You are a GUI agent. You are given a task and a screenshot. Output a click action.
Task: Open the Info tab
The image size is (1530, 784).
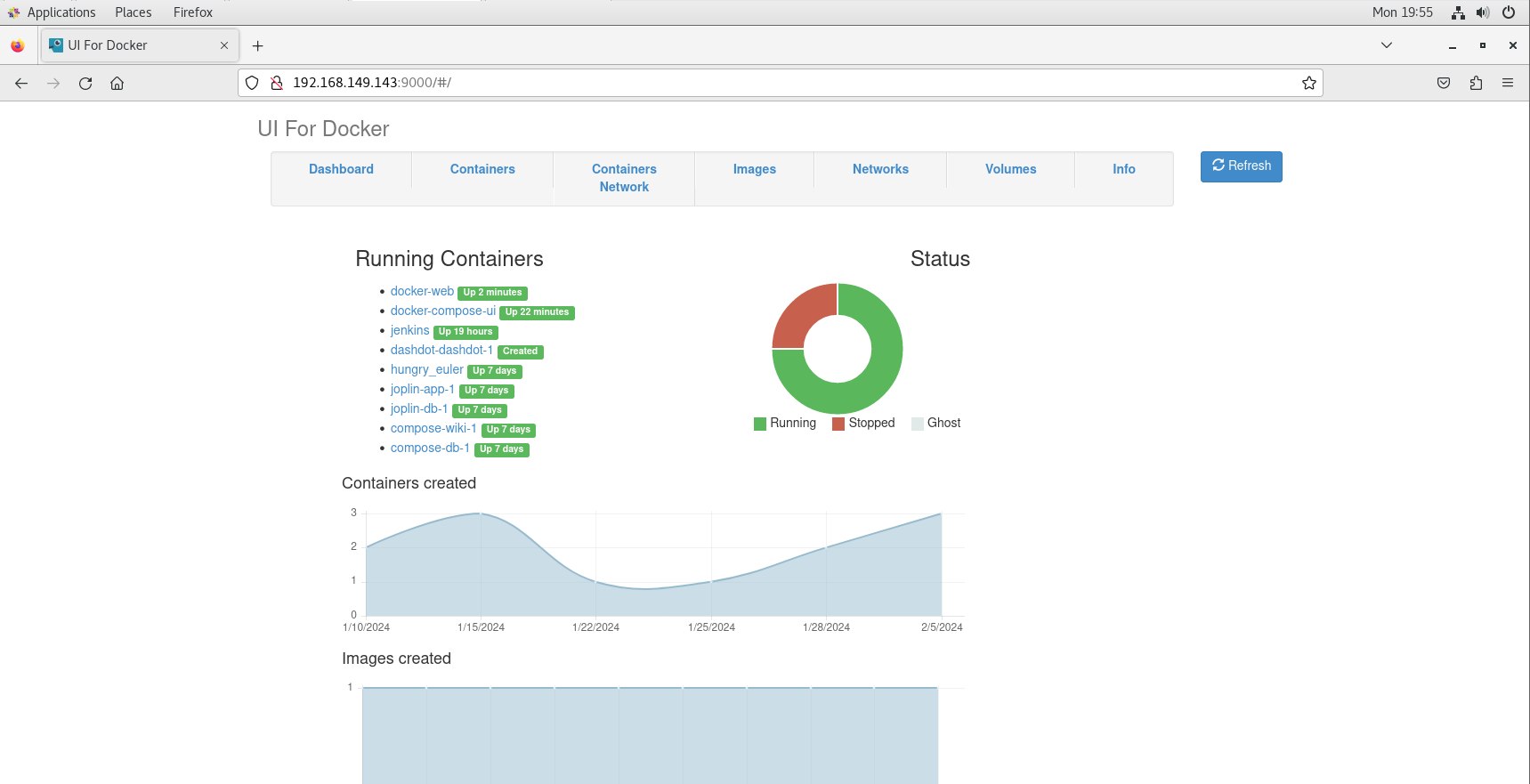pyautogui.click(x=1124, y=169)
